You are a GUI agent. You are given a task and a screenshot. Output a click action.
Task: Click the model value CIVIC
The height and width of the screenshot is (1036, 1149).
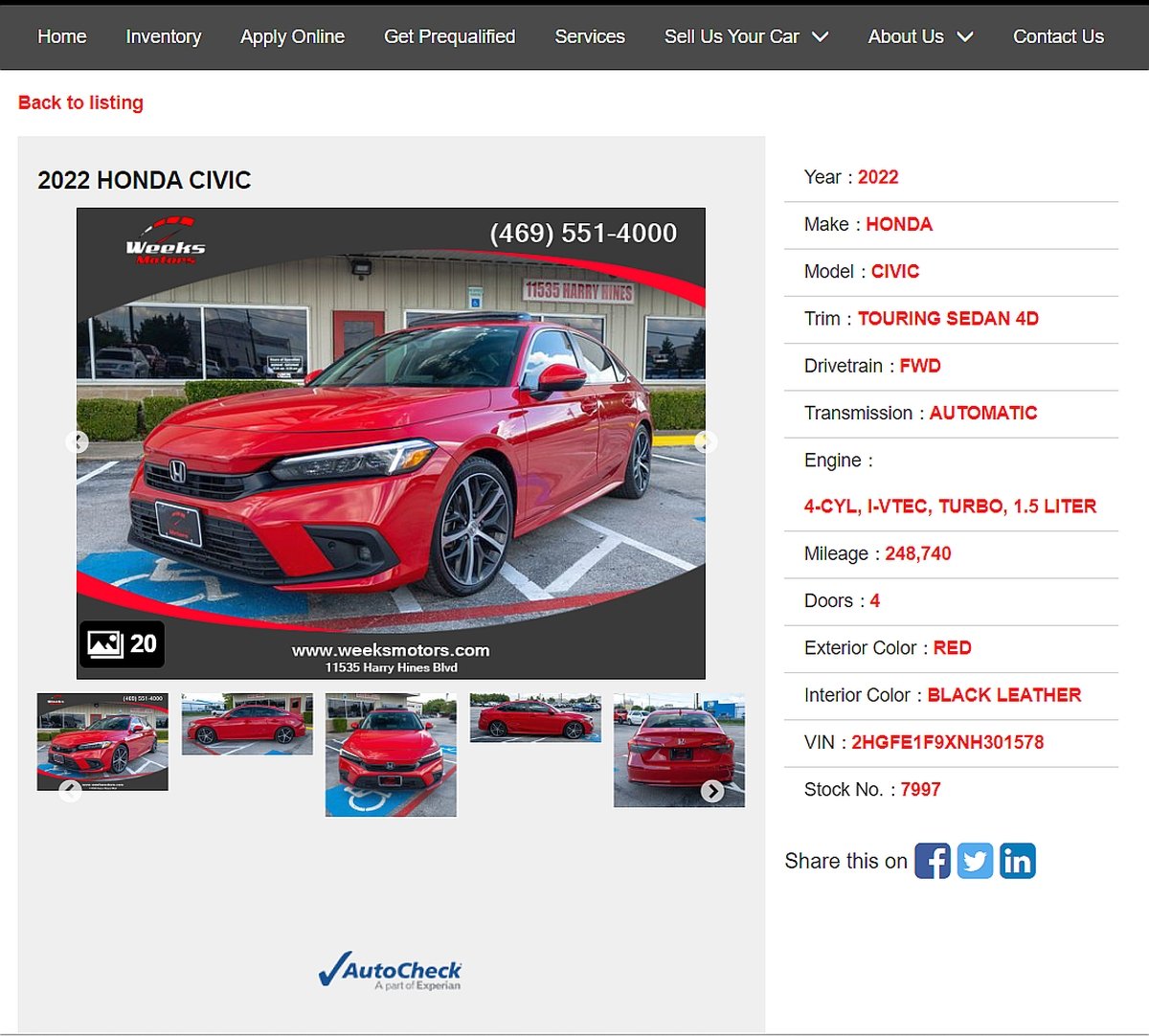895,271
